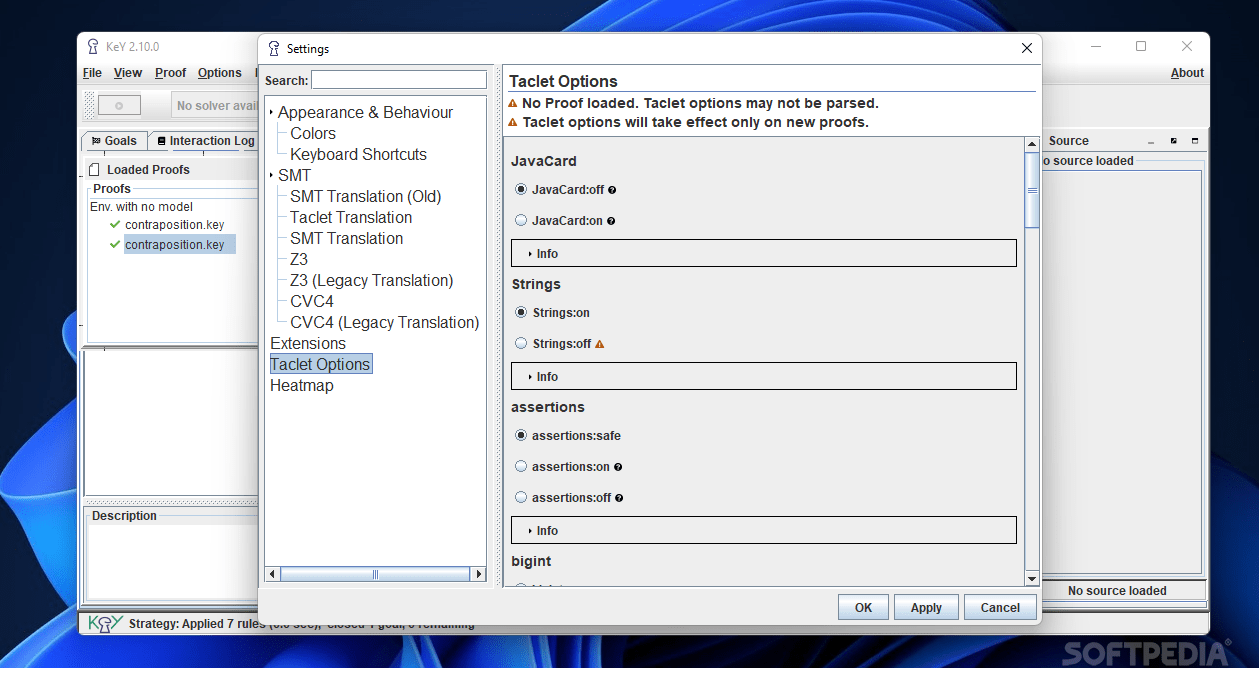
Task: Select the Strings:off radio button
Action: tap(521, 343)
